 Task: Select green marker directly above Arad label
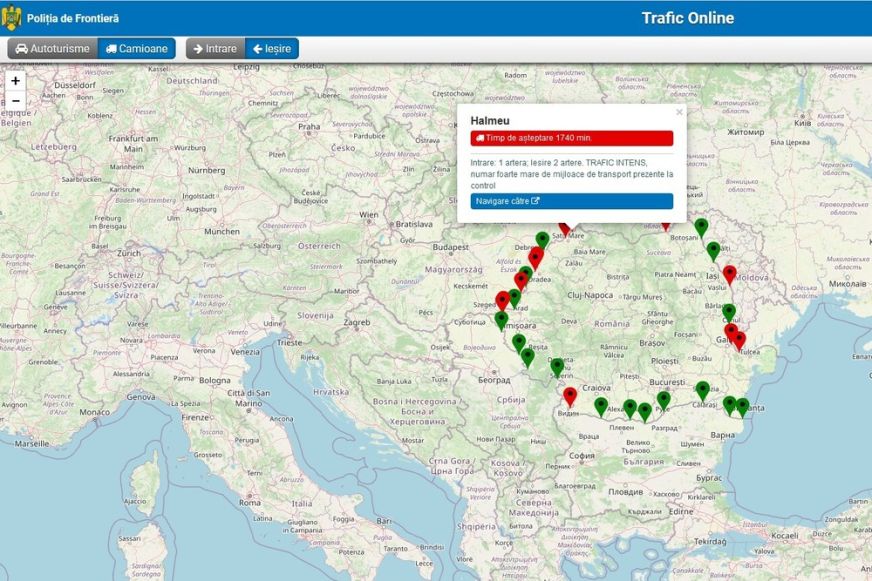514,298
